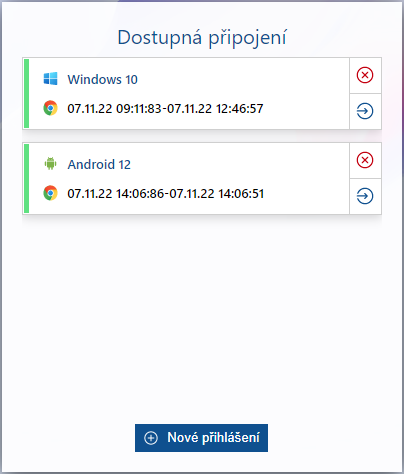The image size is (404, 474).
Task: Click blank space right of Android 12 label
Action: click(x=240, y=164)
